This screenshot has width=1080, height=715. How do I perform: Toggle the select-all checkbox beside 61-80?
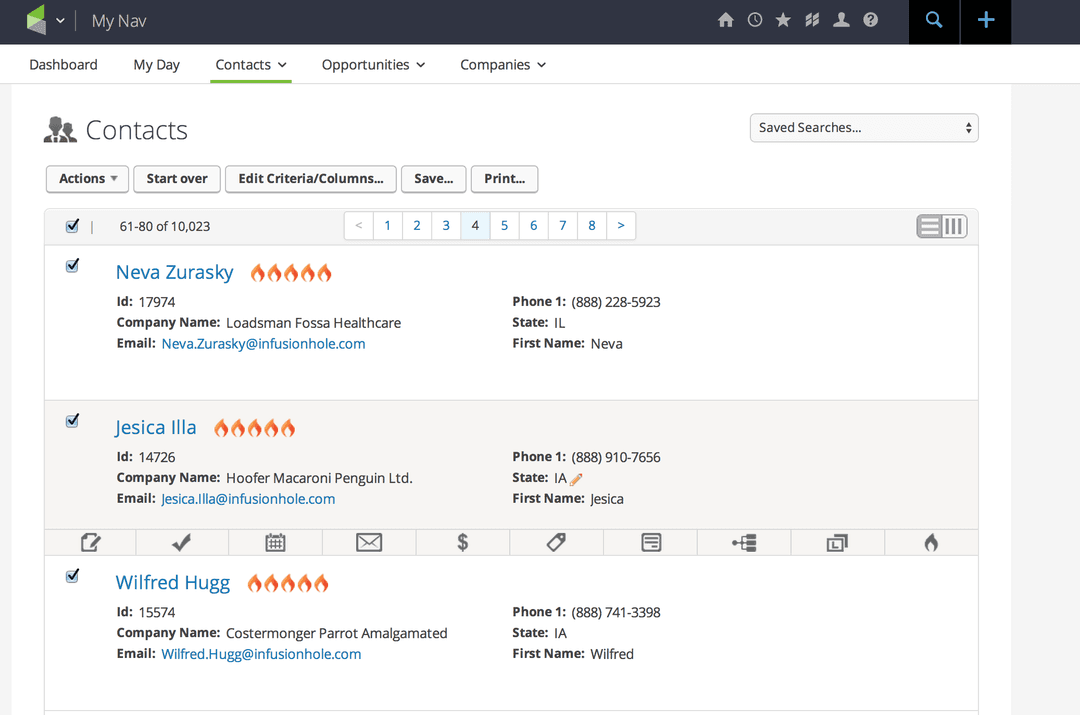[72, 226]
